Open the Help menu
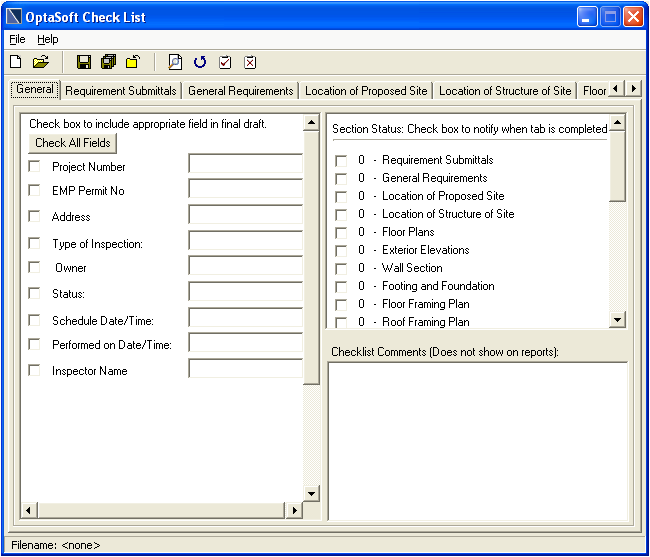 48,39
